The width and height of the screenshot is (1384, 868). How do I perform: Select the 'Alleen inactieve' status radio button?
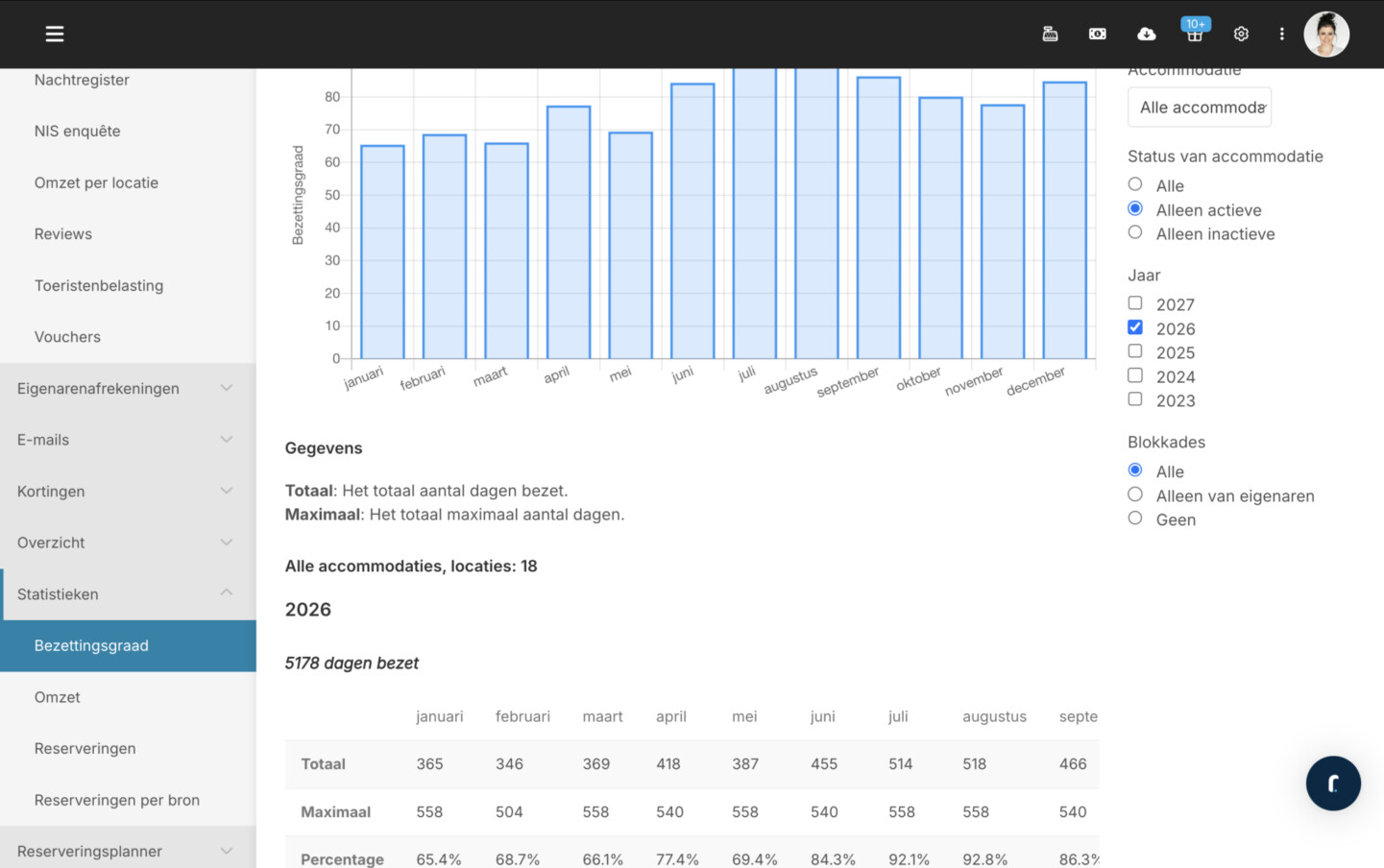tap(1135, 232)
